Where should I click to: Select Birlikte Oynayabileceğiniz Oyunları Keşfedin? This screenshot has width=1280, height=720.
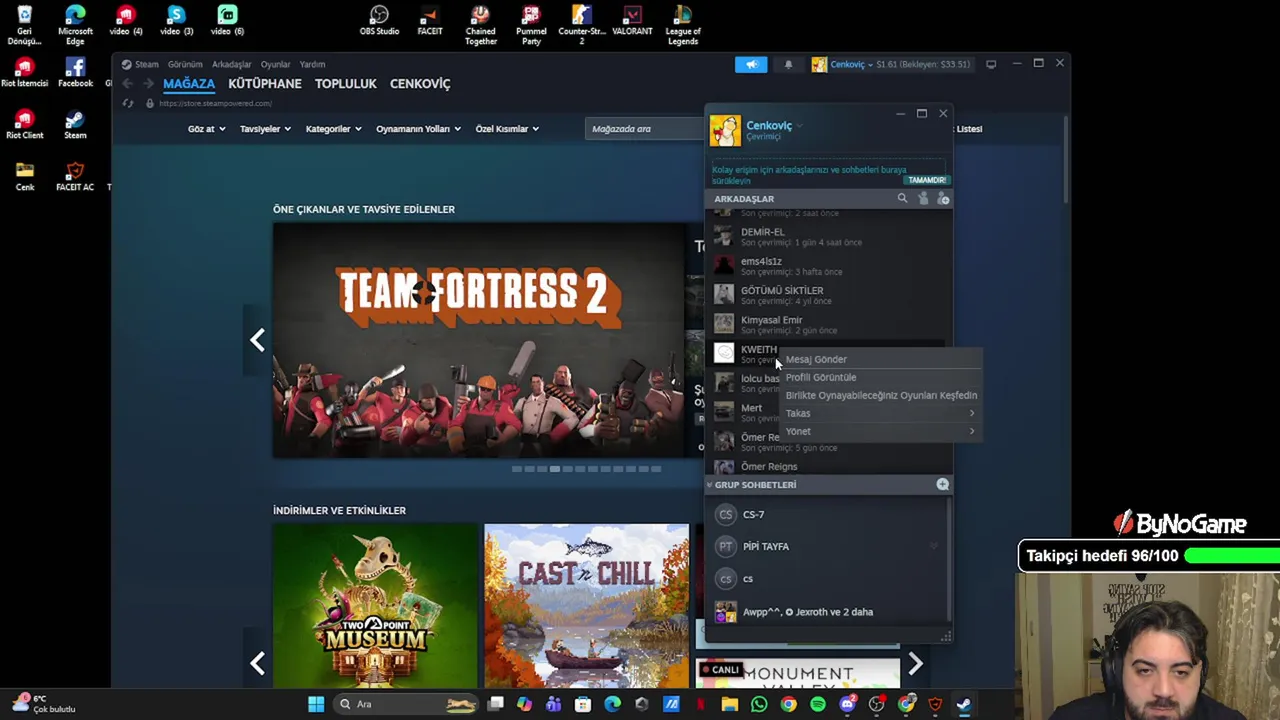(x=881, y=395)
